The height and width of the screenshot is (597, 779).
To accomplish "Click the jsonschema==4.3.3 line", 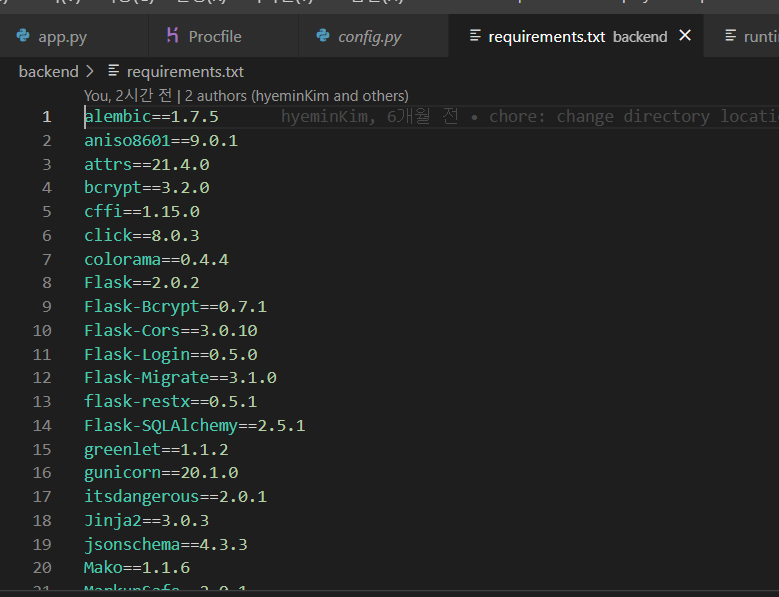I will [165, 544].
